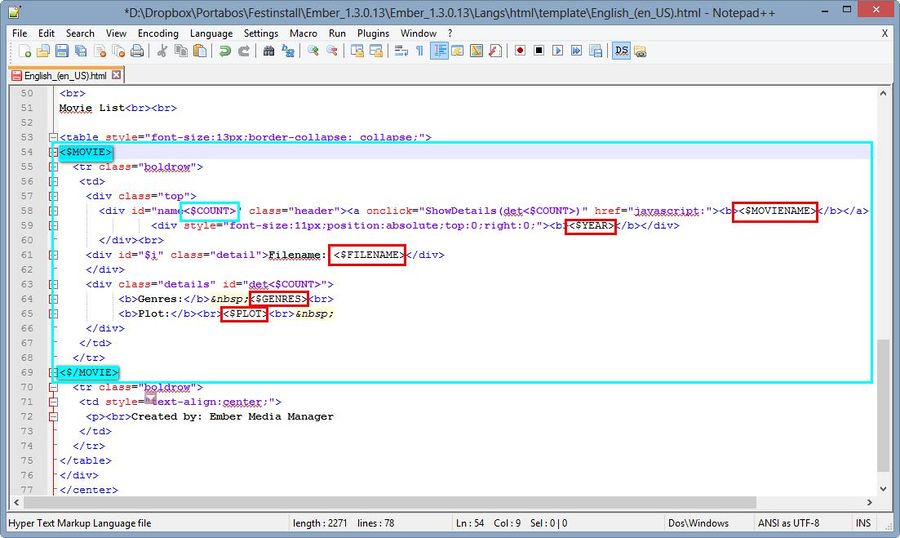Open the Encoding menu
Image resolution: width=900 pixels, height=538 pixels.
[158, 33]
